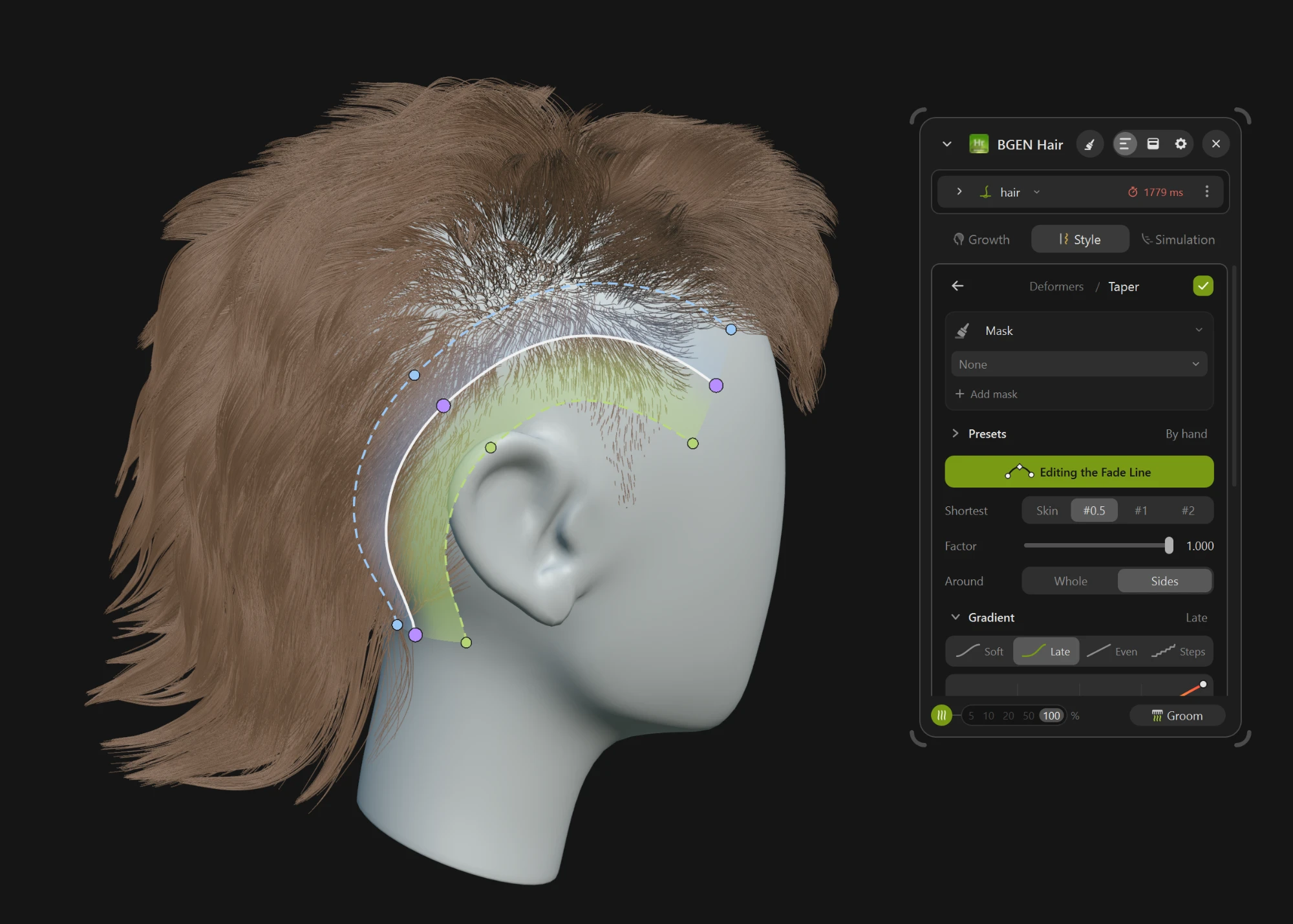Click Add mask
Viewport: 1293px width, 924px height.
pyautogui.click(x=987, y=394)
